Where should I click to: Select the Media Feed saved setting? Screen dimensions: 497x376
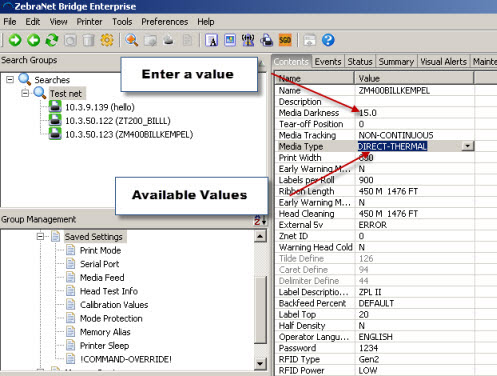(x=102, y=277)
